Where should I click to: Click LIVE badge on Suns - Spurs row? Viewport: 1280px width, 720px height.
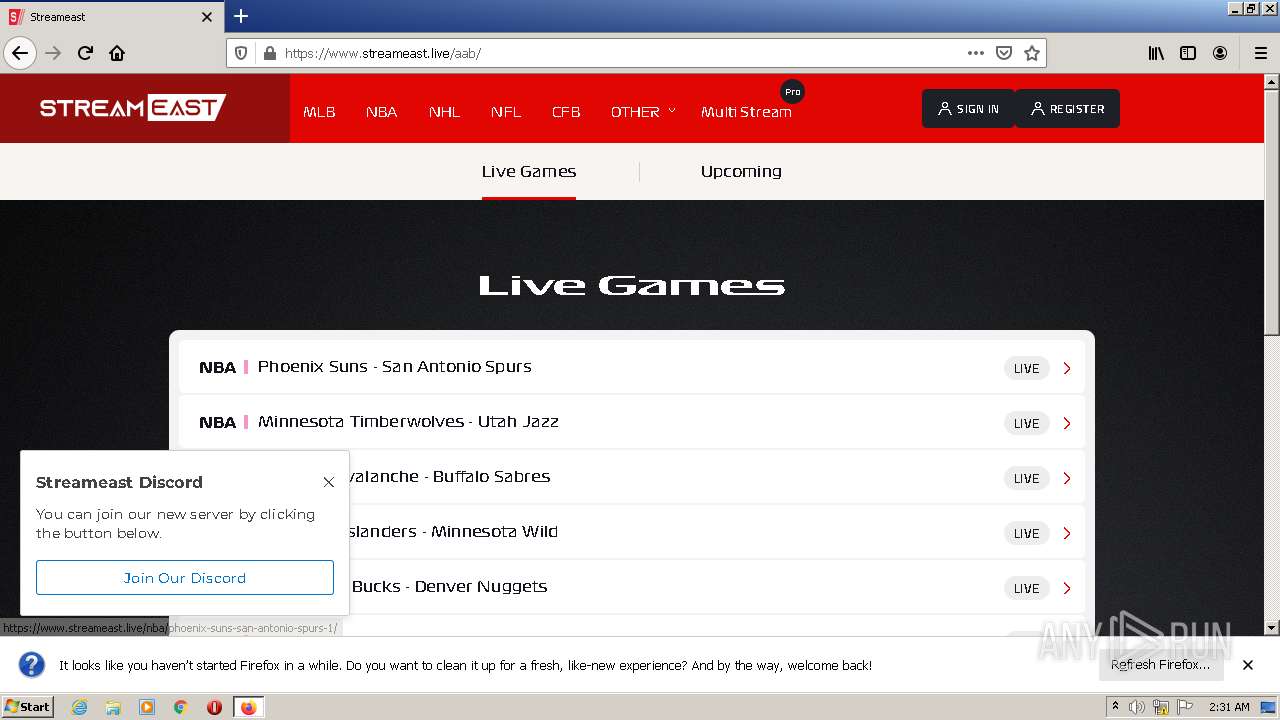(1027, 368)
